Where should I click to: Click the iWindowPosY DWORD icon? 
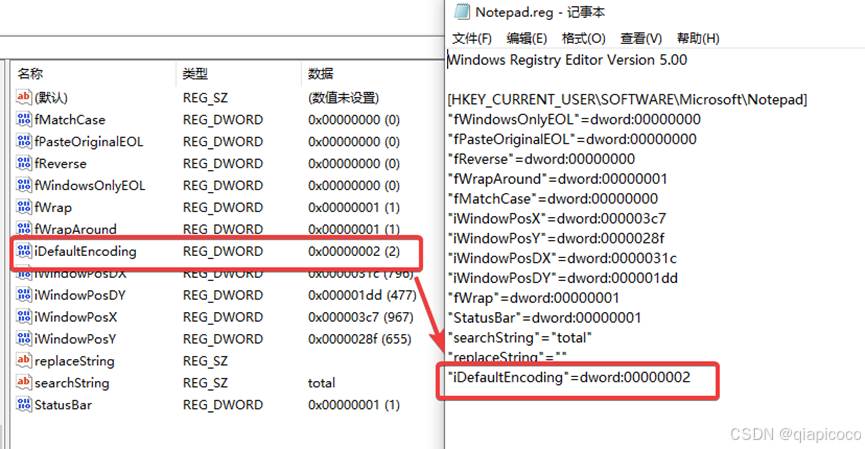tap(24, 339)
